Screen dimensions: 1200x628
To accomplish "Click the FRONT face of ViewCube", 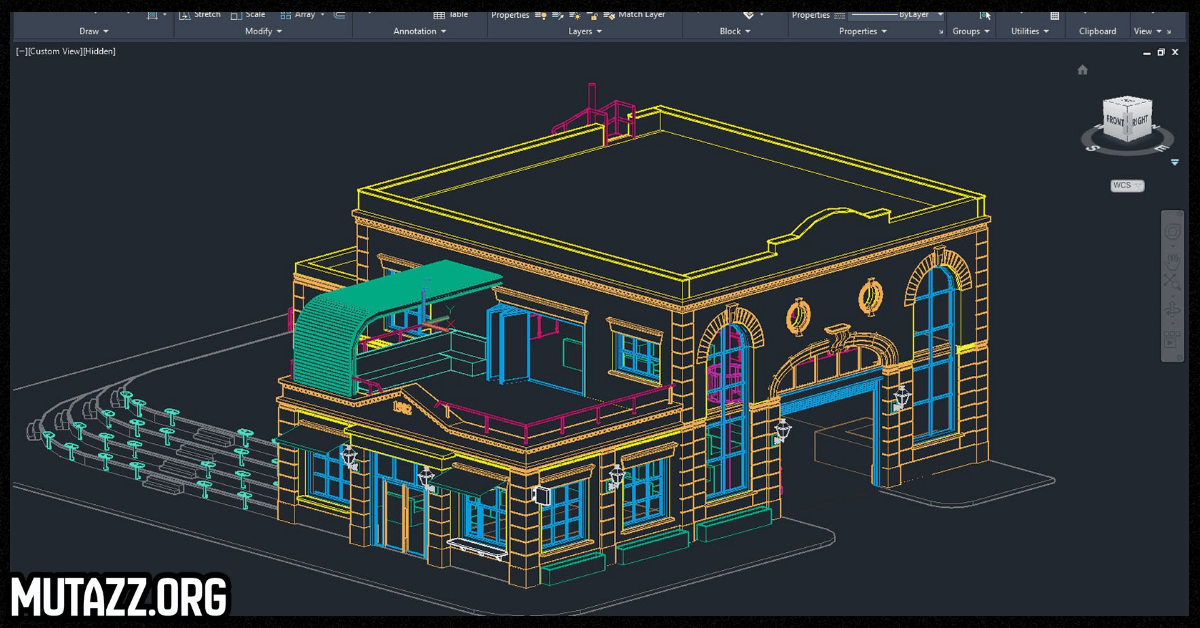I will coord(1115,121).
